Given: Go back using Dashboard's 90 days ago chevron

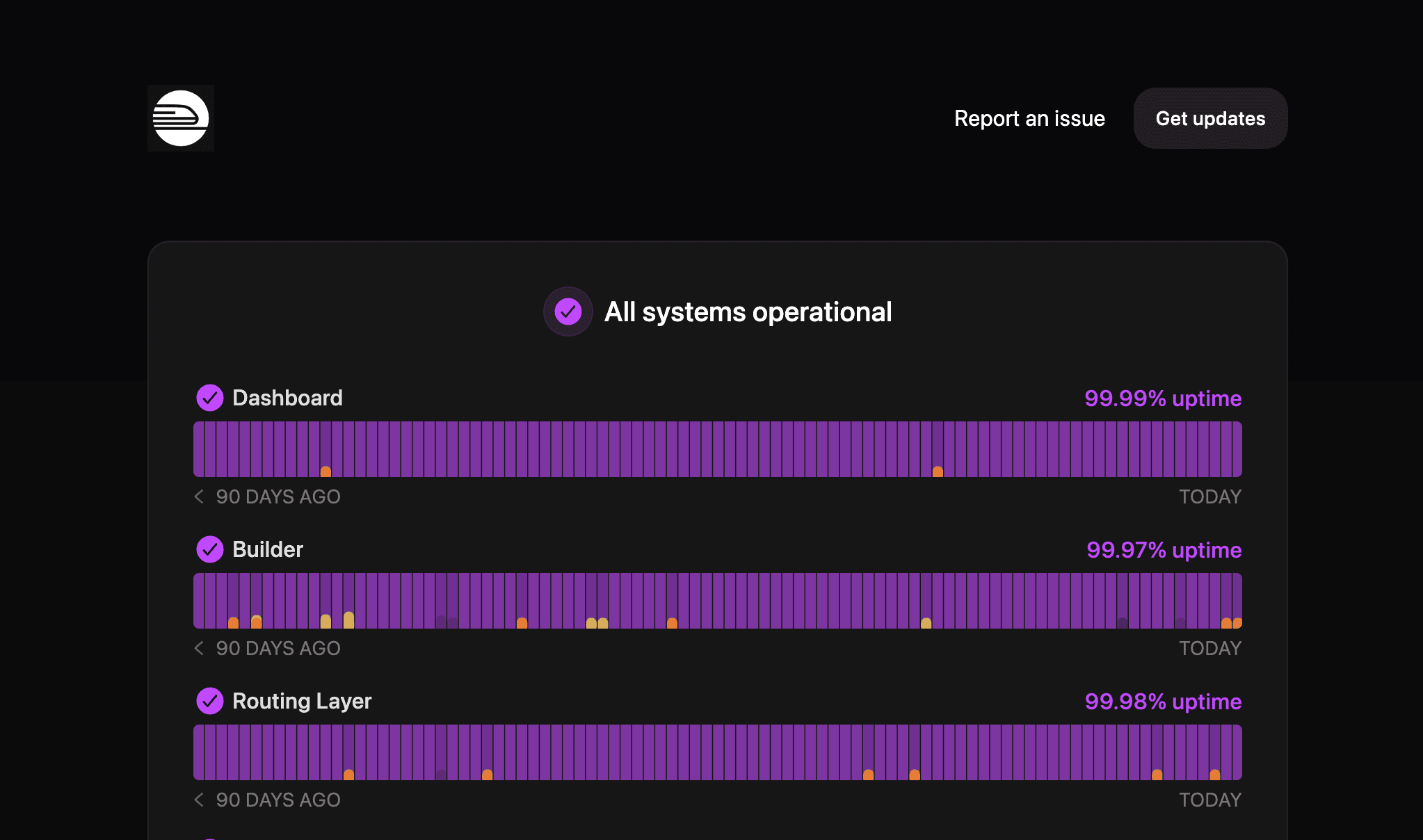Looking at the screenshot, I should click(x=199, y=496).
